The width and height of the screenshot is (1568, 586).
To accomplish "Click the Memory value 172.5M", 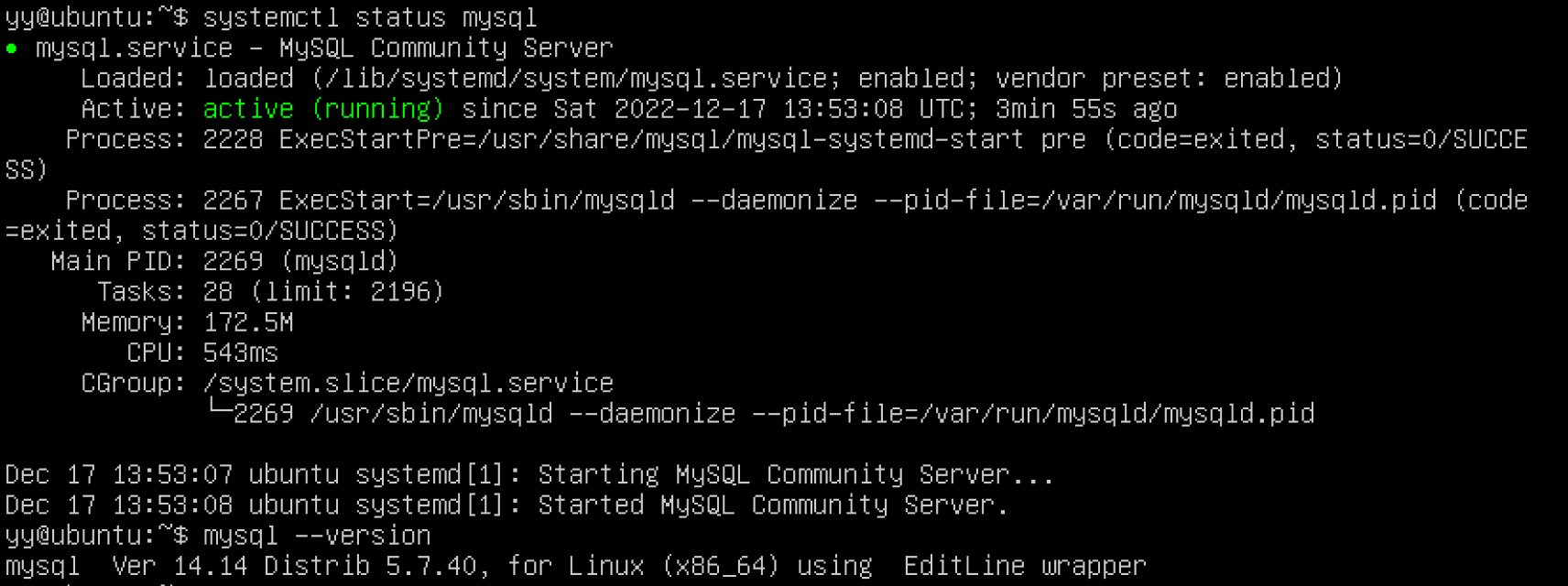I will (x=248, y=322).
